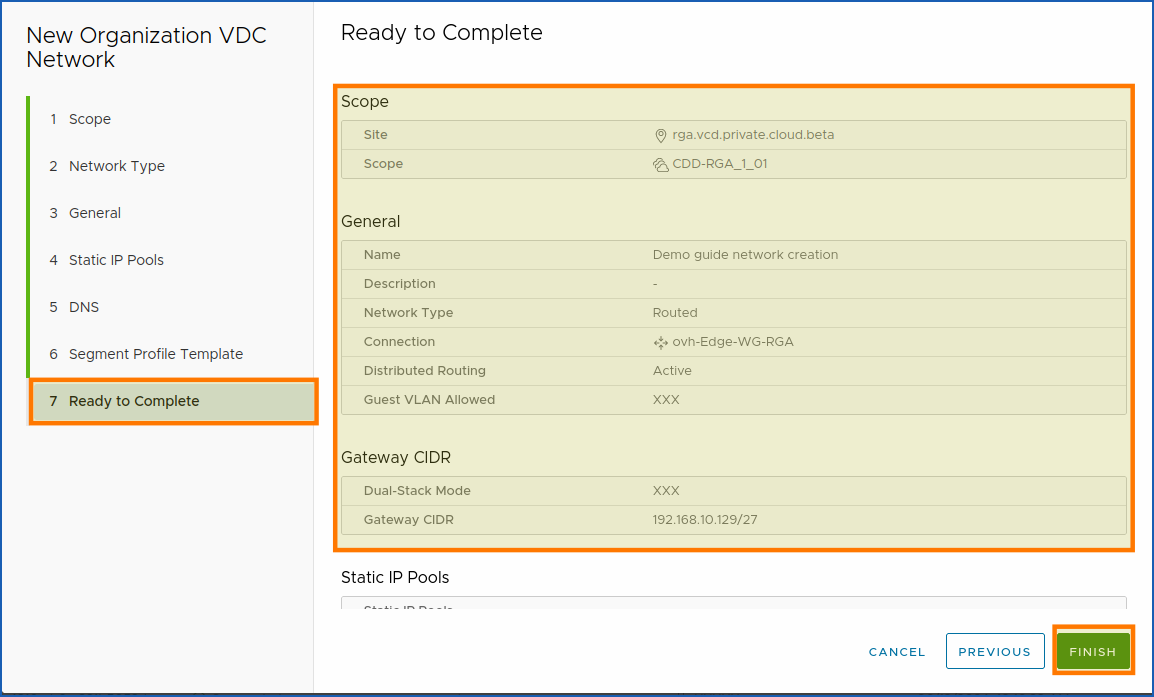Click PREVIOUS to go back
This screenshot has height=697, width=1154.
pos(995,651)
